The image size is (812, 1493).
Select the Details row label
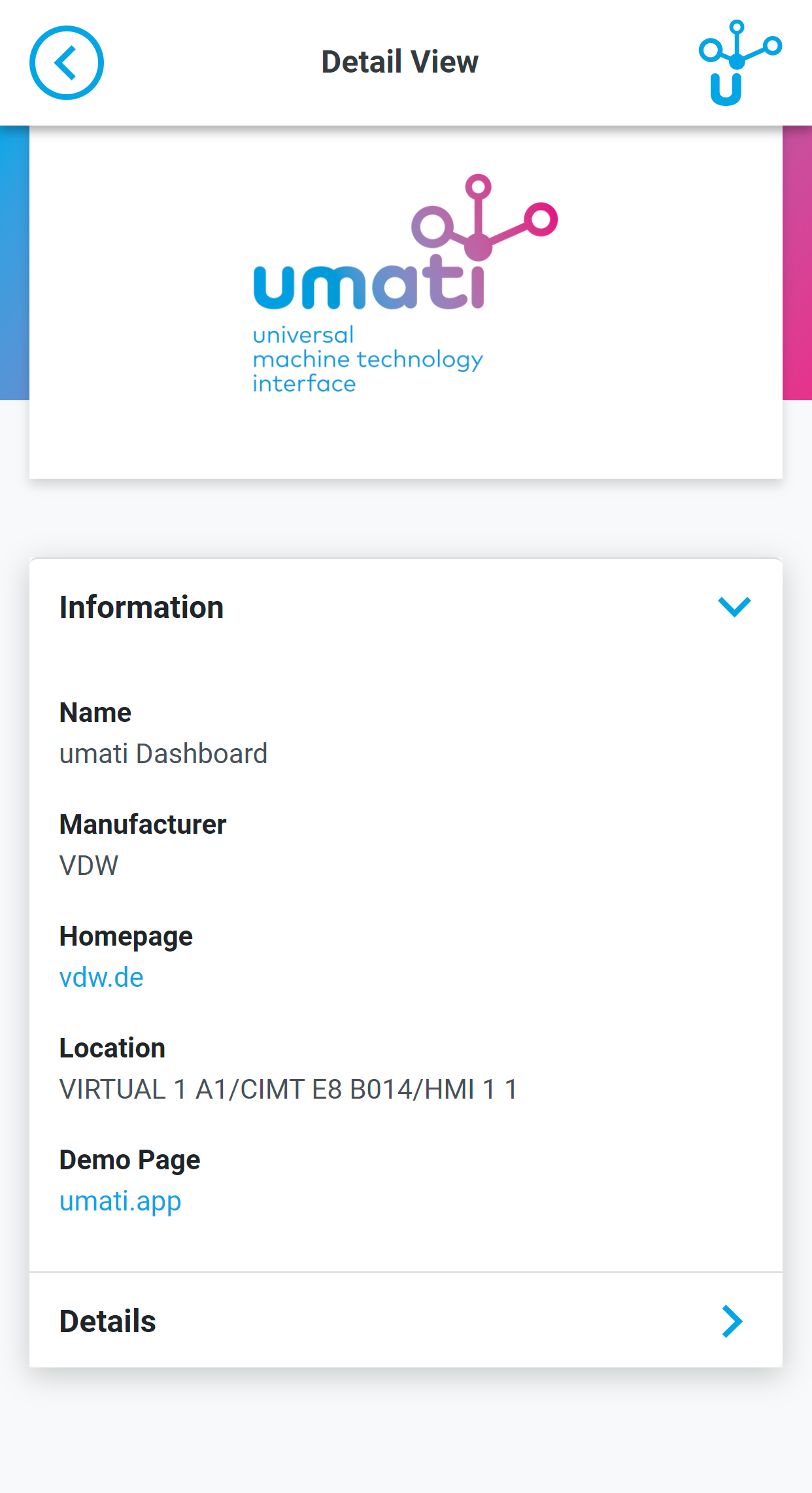107,1321
